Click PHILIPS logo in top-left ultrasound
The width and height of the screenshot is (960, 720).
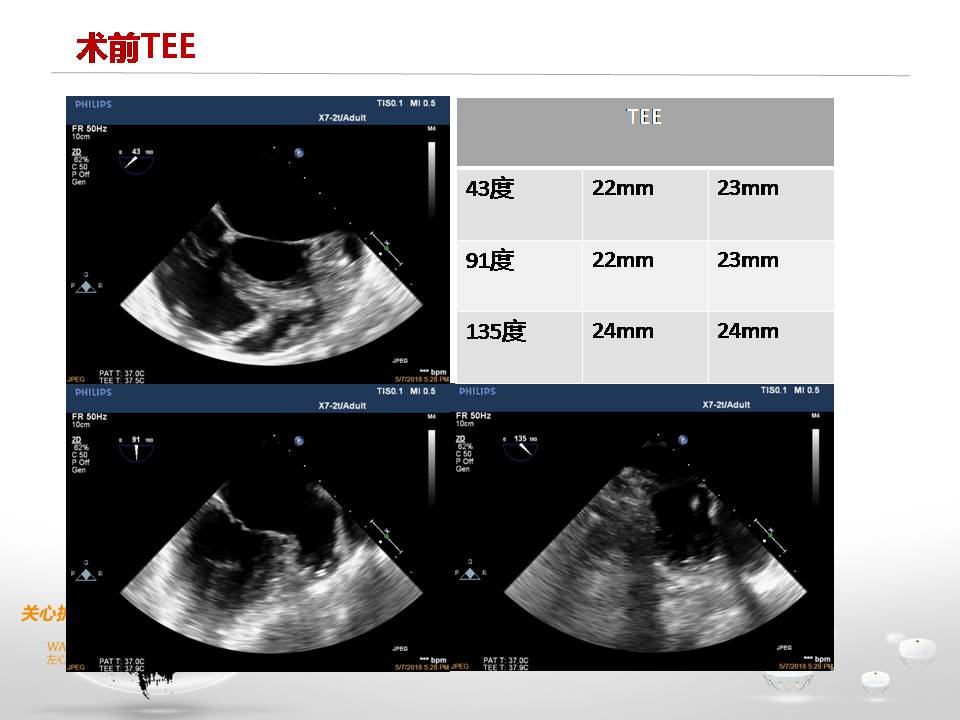coord(93,104)
